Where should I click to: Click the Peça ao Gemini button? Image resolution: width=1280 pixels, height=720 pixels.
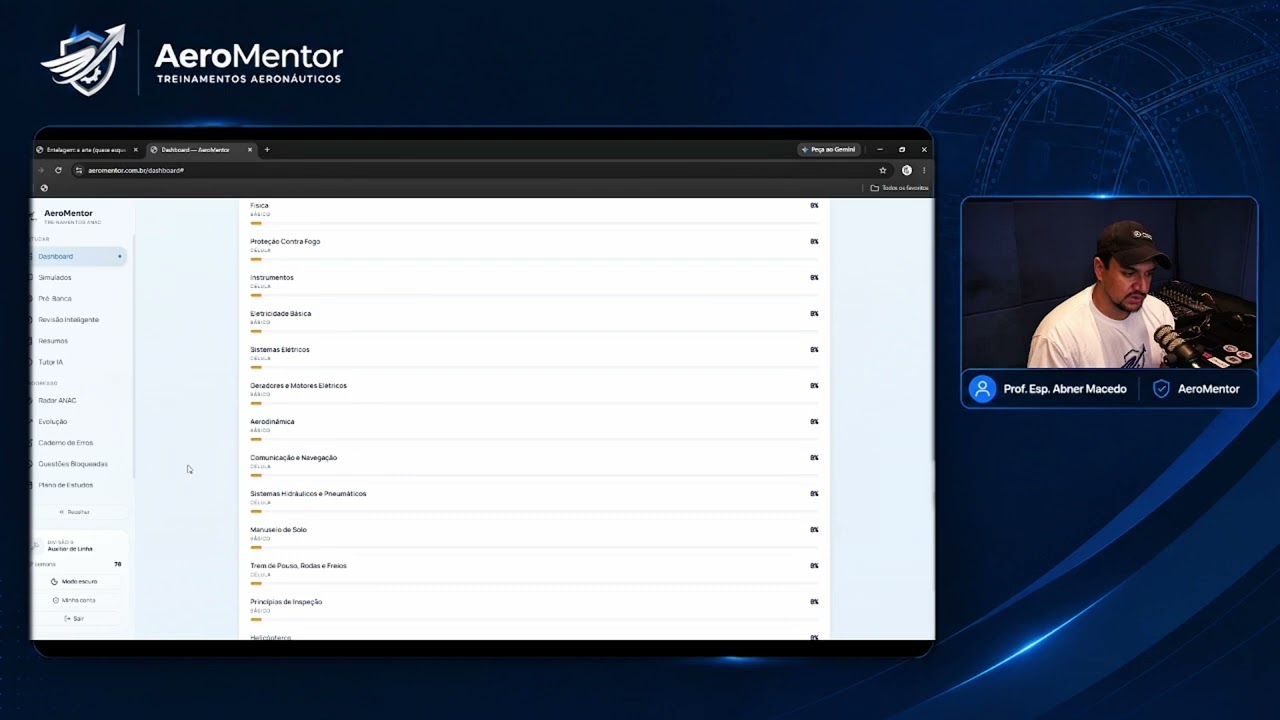point(829,150)
